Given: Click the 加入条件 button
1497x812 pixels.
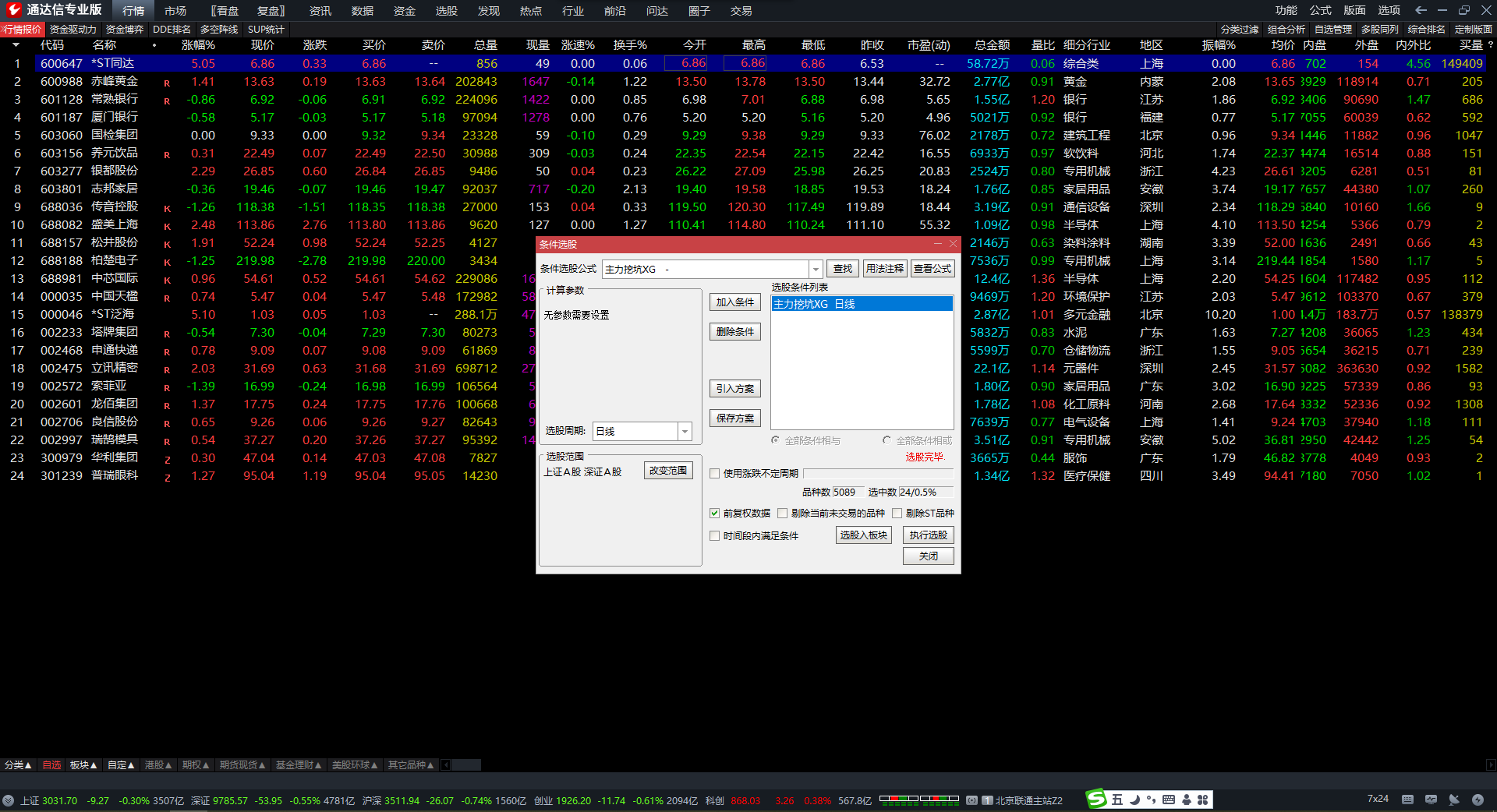Looking at the screenshot, I should point(735,302).
